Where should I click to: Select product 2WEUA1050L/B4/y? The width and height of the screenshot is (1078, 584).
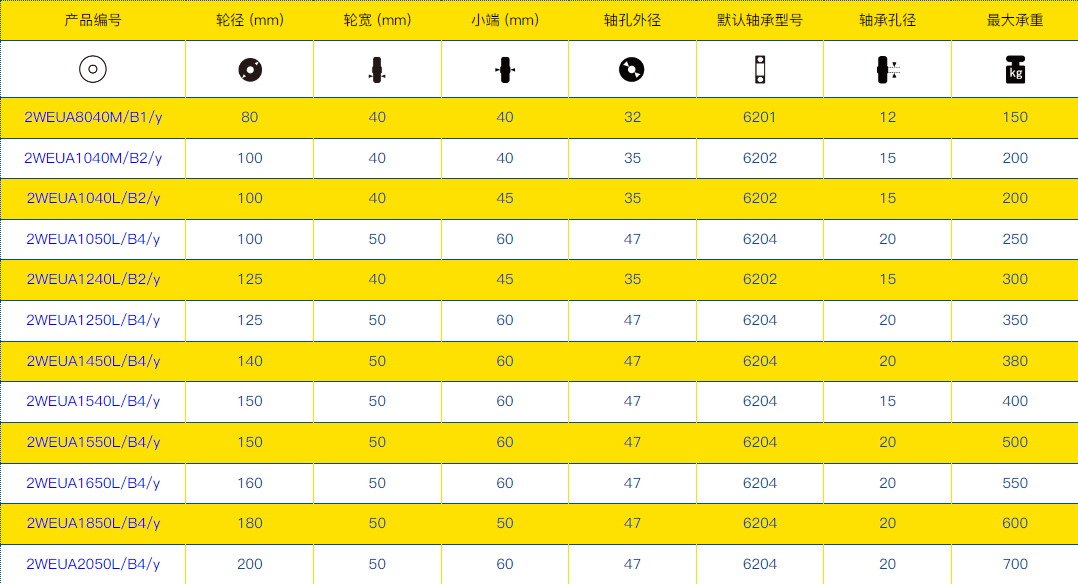pos(93,239)
